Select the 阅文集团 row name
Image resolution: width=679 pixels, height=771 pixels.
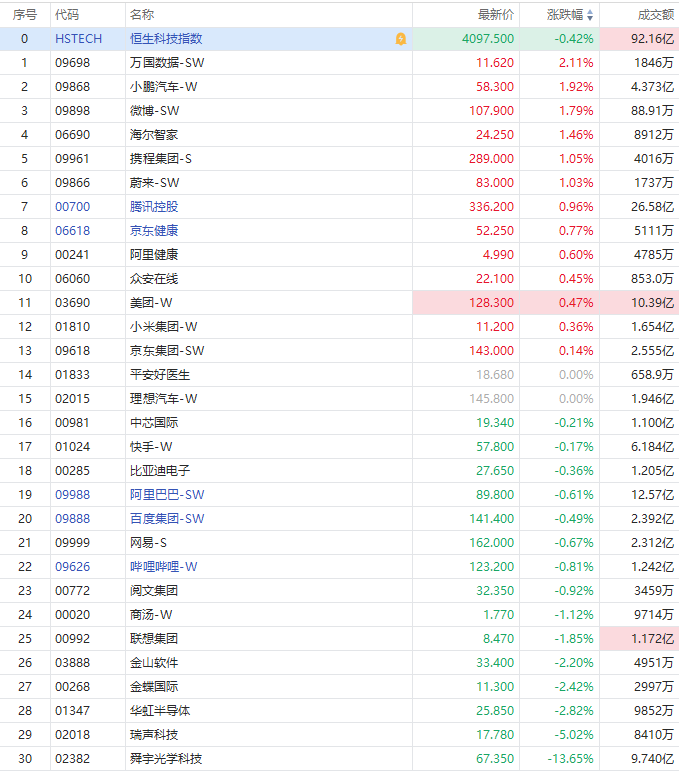point(154,591)
